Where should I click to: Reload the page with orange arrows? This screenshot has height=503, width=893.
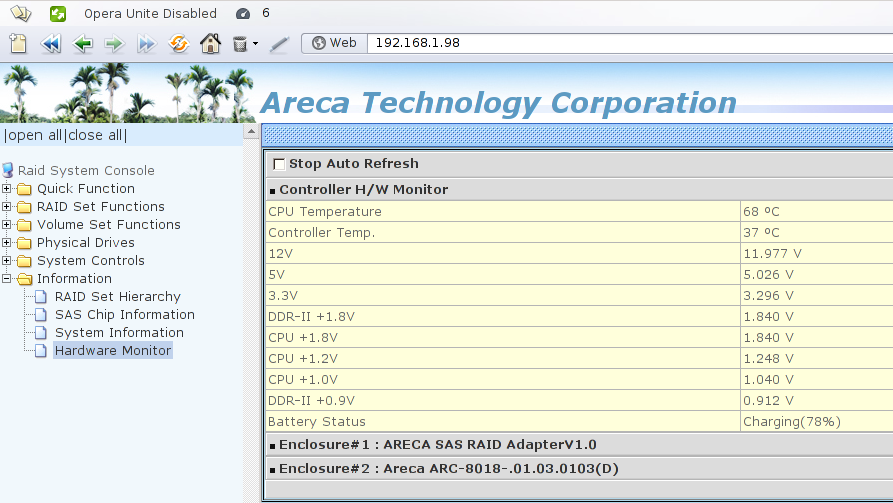pos(179,43)
